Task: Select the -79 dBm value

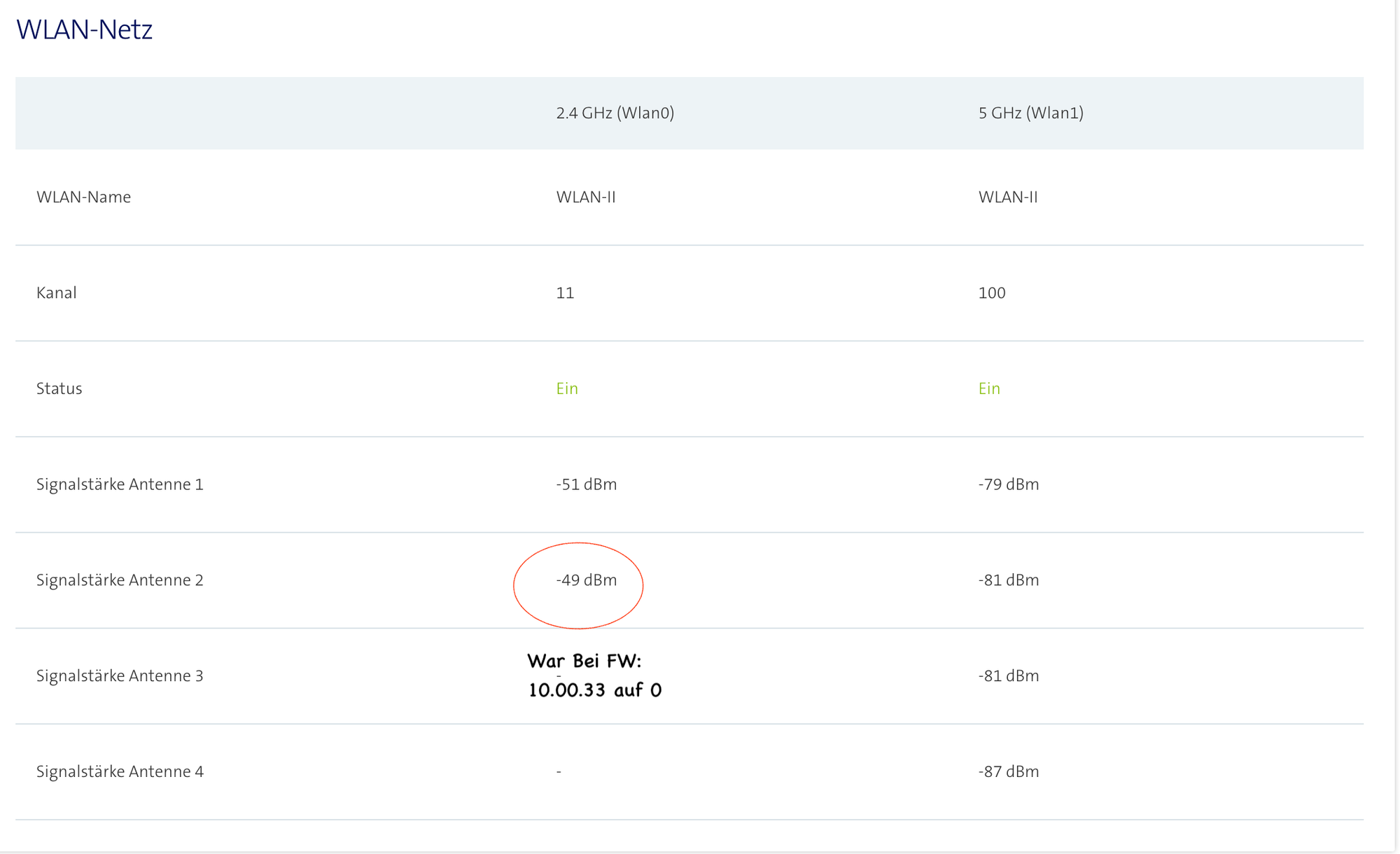Action: 1009,484
